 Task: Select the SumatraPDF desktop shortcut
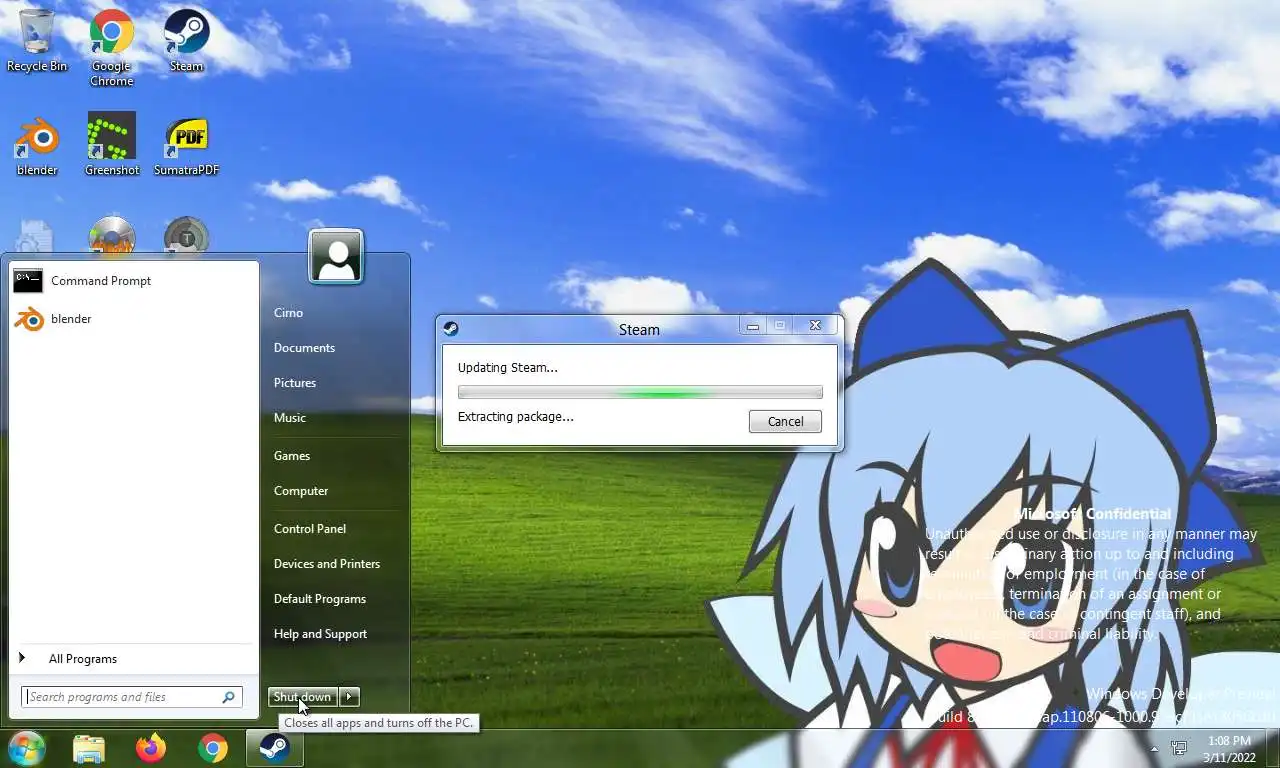click(x=186, y=145)
